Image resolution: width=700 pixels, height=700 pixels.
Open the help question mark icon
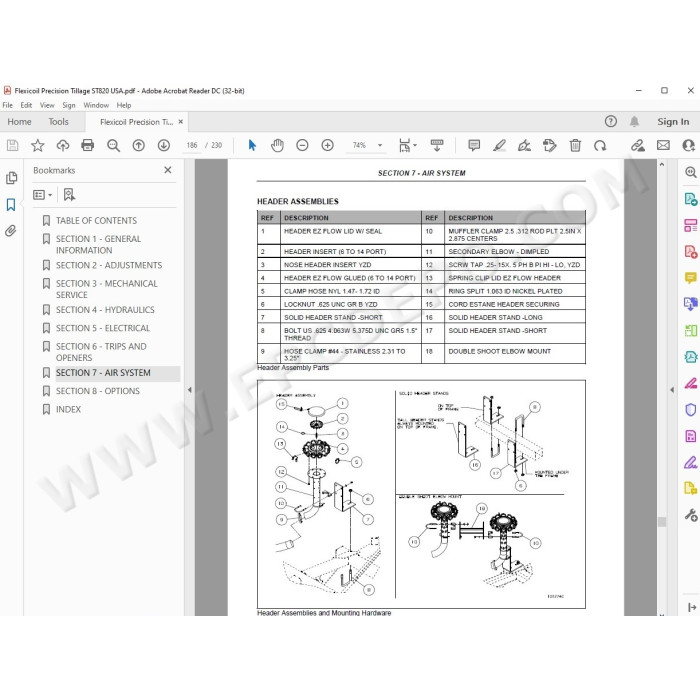611,121
